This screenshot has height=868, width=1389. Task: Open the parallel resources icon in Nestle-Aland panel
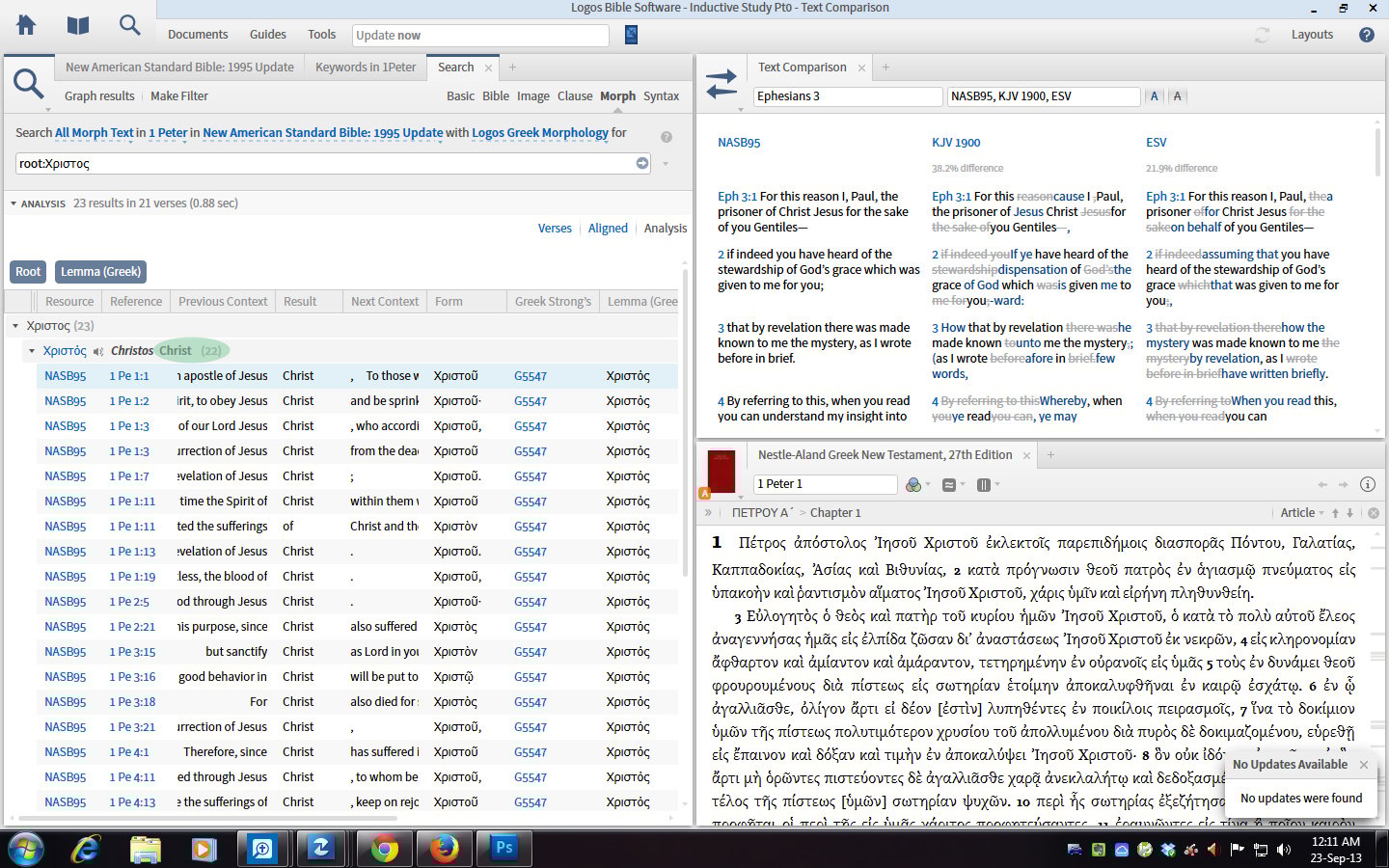(948, 484)
